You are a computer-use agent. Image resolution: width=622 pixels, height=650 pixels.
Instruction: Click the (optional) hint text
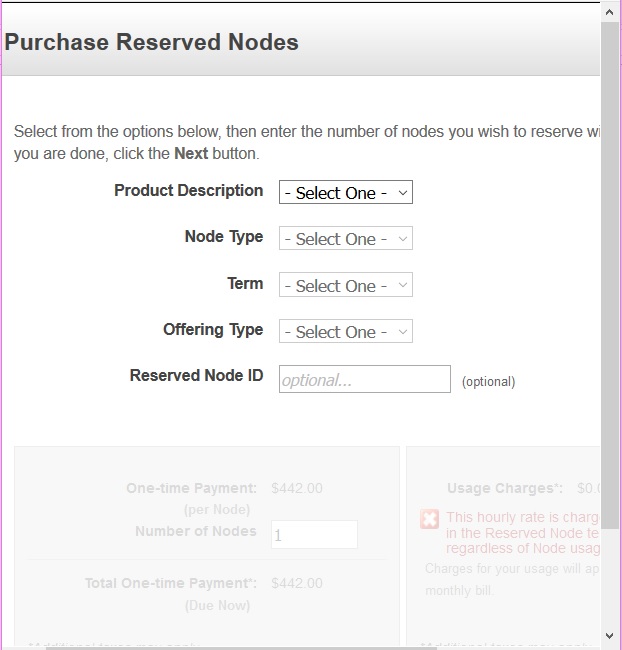click(x=488, y=382)
